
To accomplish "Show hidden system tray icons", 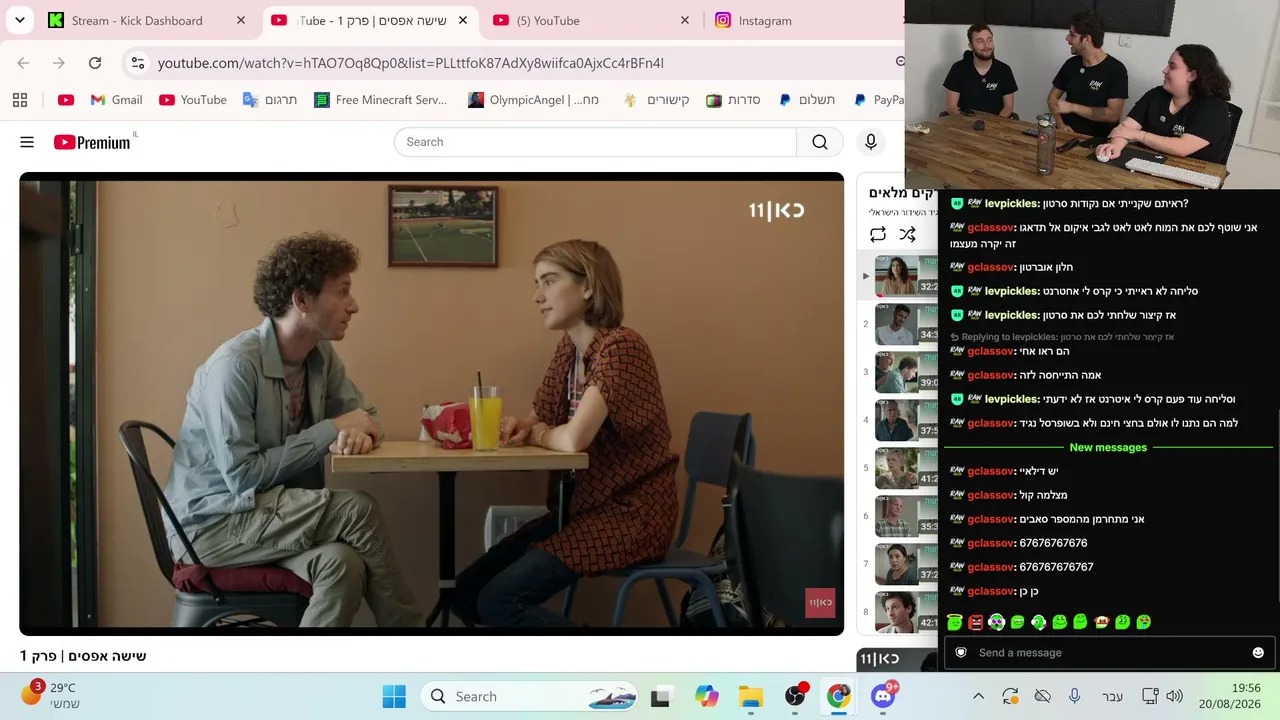I will pyautogui.click(x=978, y=697).
